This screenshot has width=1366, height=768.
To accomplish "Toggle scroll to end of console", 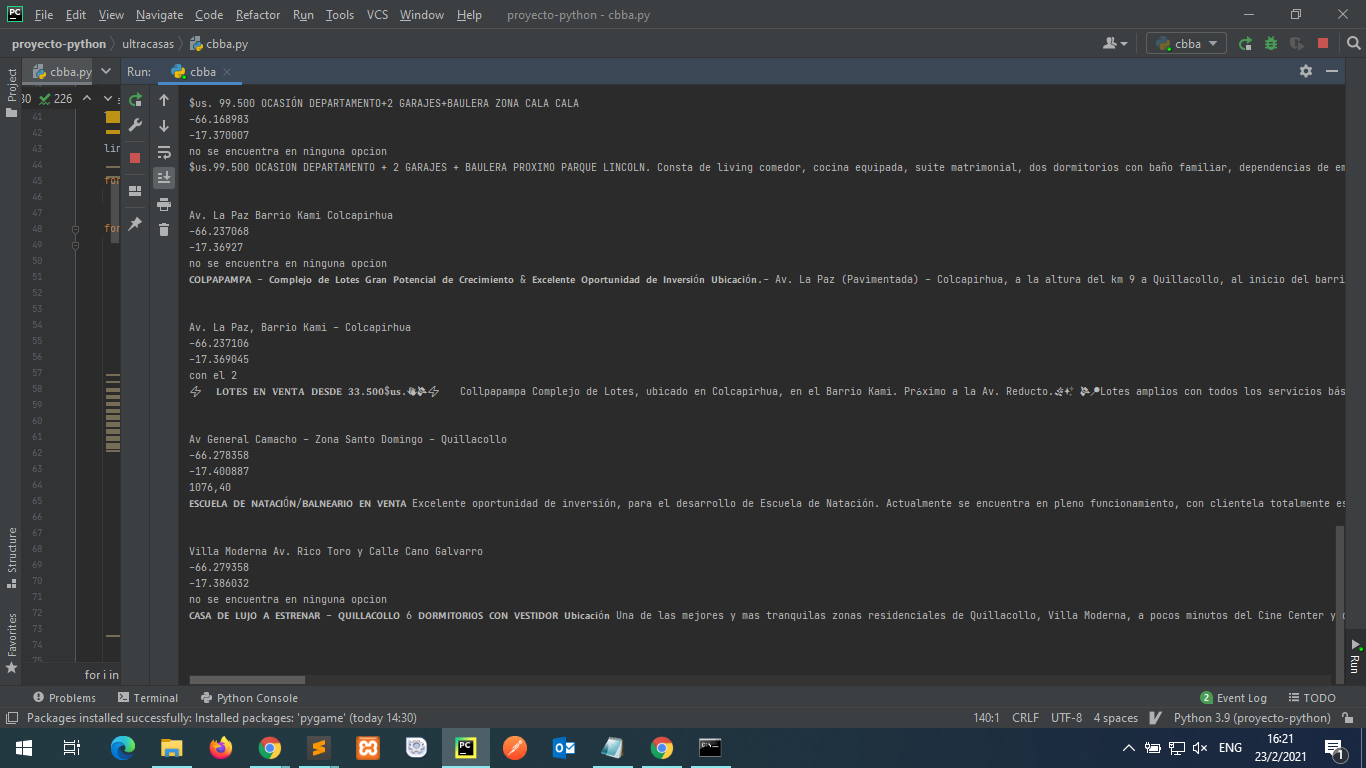I will [164, 178].
